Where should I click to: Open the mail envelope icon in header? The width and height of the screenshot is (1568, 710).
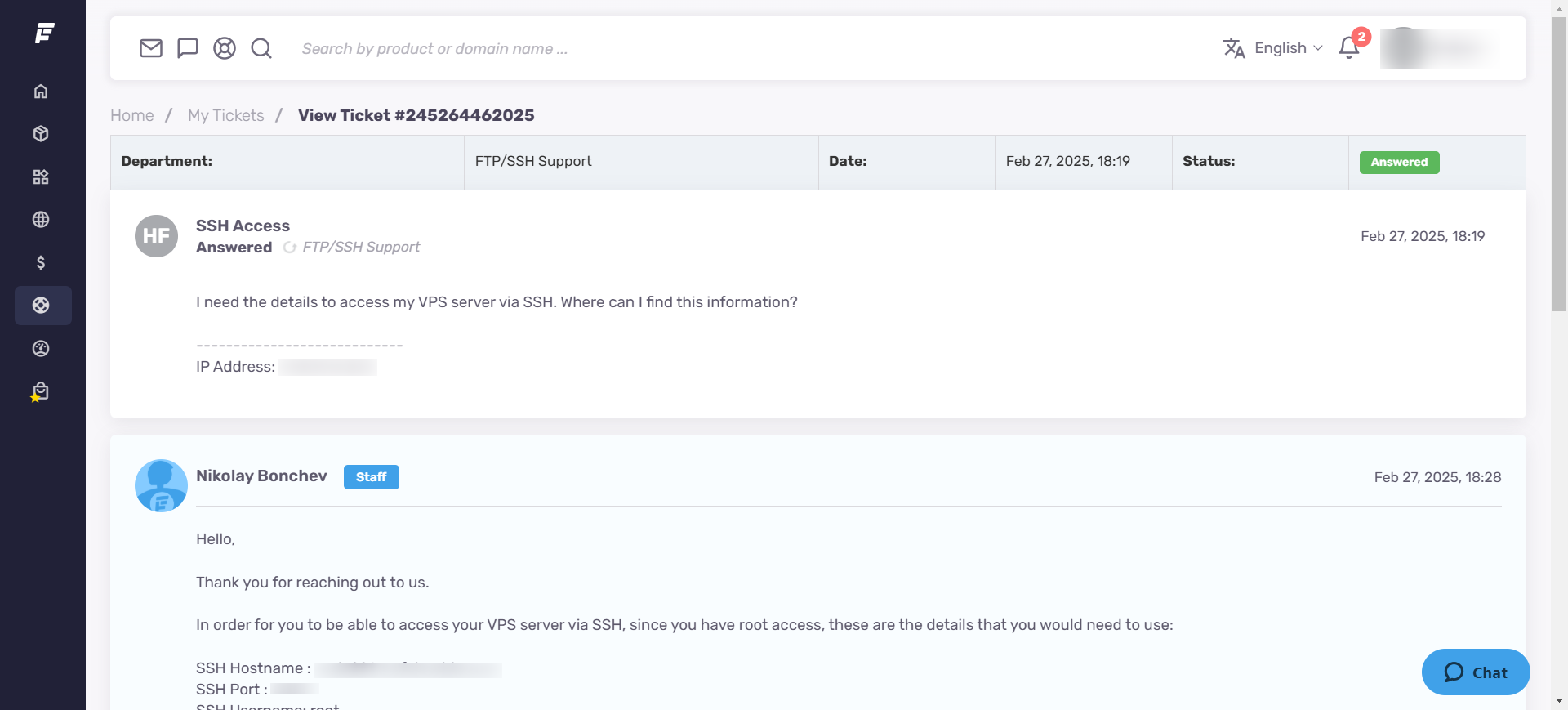(151, 48)
